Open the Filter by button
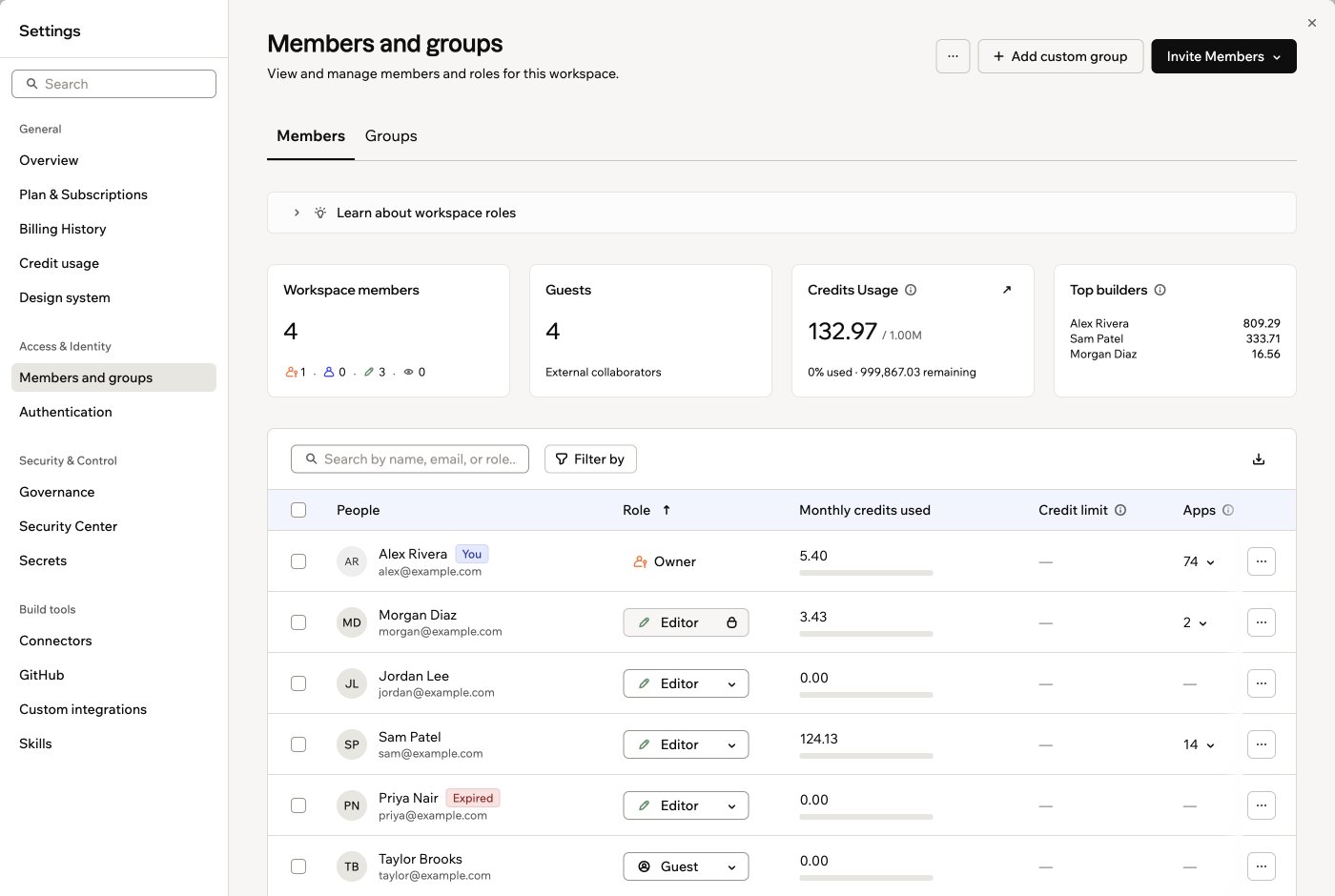The image size is (1335, 896). [590, 459]
